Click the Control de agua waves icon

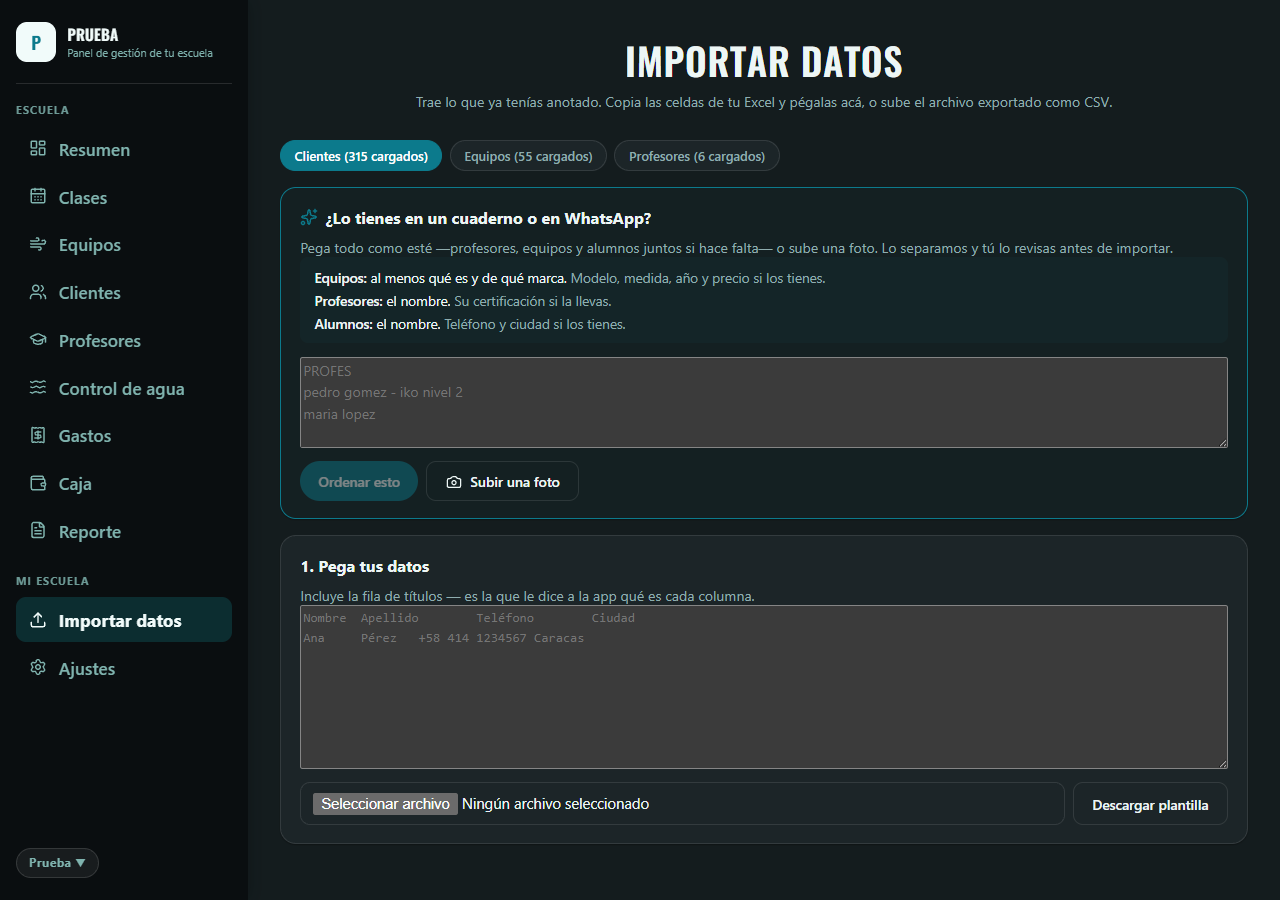pyautogui.click(x=38, y=388)
